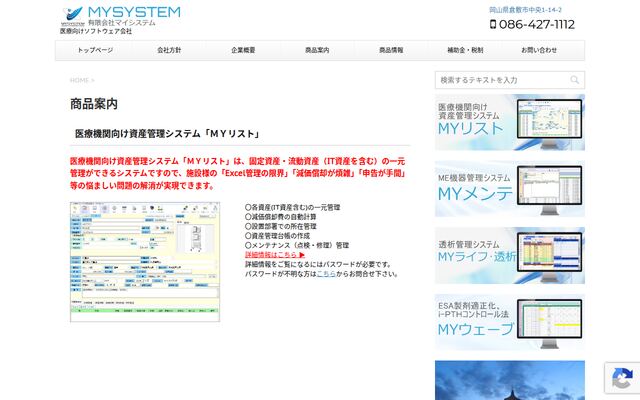Click the MYリスト application screenshot image
The image size is (640, 400).
click(x=145, y=262)
